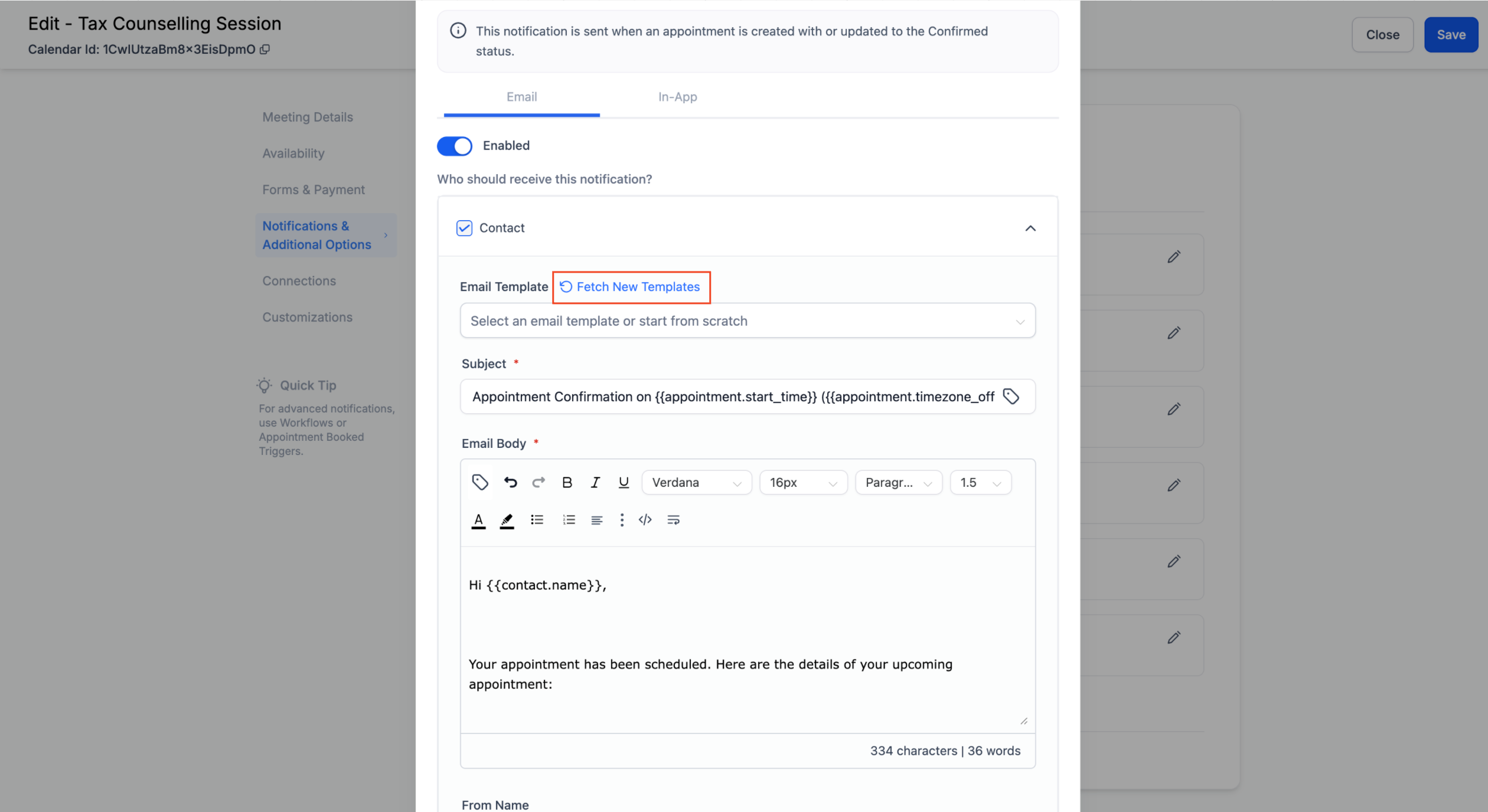The width and height of the screenshot is (1488, 812).
Task: Click the Underline formatting icon
Action: (x=624, y=483)
